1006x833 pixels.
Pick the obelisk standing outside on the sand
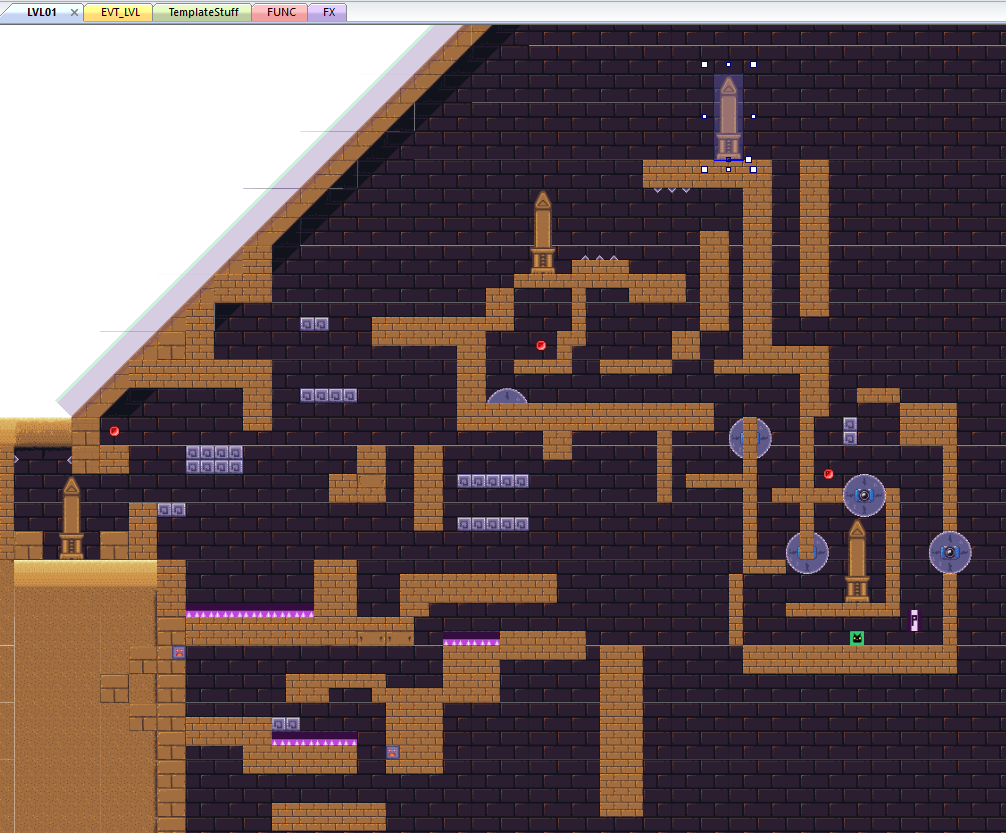coord(71,517)
